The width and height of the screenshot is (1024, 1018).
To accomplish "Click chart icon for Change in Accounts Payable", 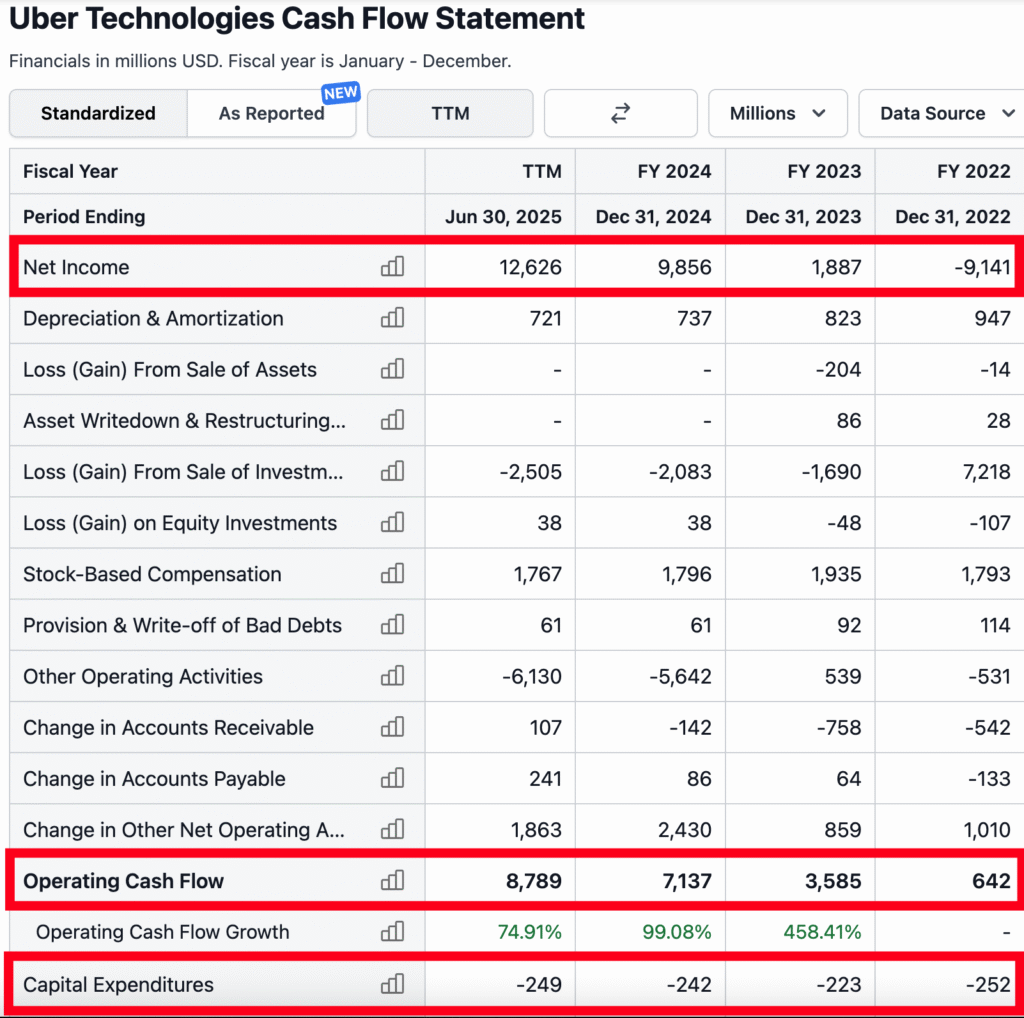I will click(x=392, y=778).
